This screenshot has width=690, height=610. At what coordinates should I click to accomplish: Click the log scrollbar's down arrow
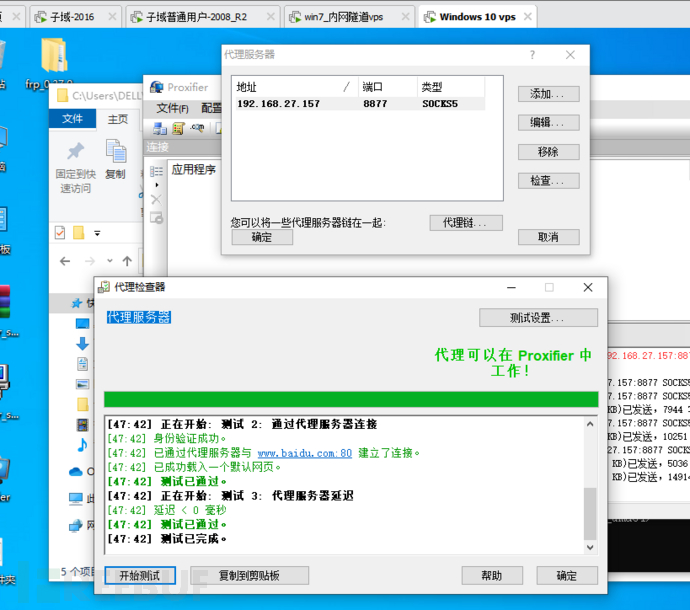click(590, 547)
